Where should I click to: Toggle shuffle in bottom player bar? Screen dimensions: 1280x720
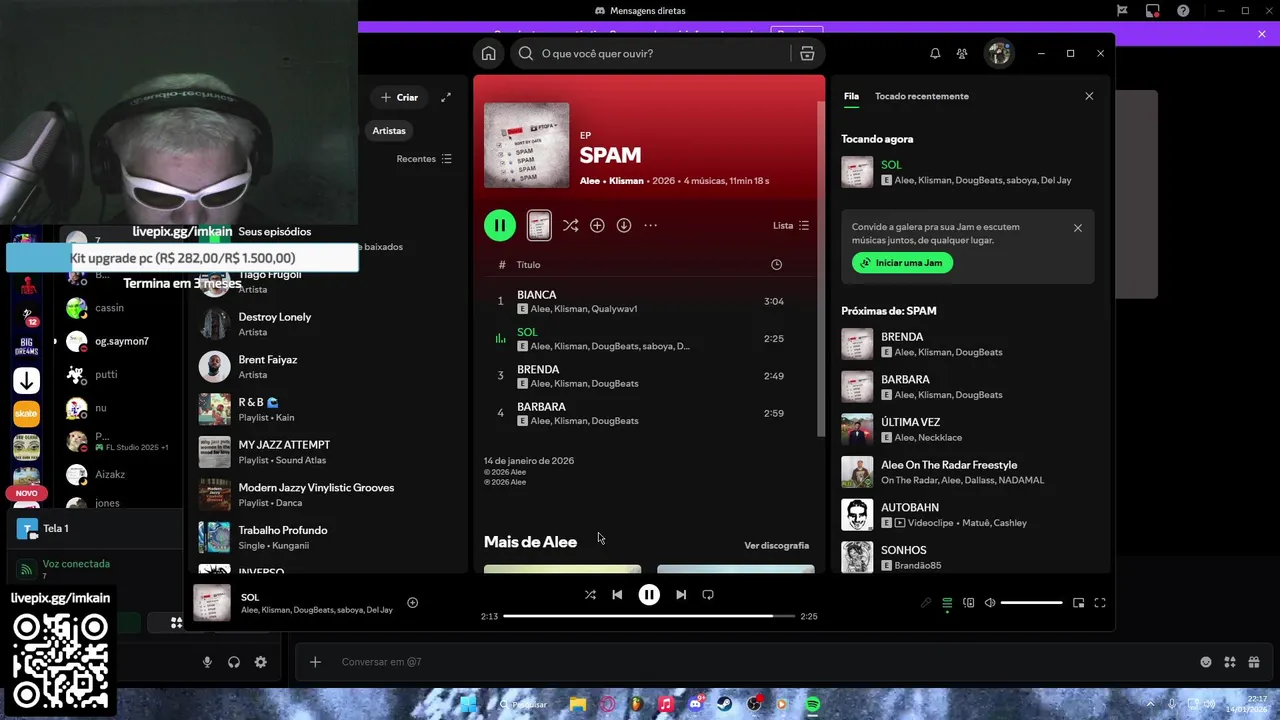(x=590, y=594)
